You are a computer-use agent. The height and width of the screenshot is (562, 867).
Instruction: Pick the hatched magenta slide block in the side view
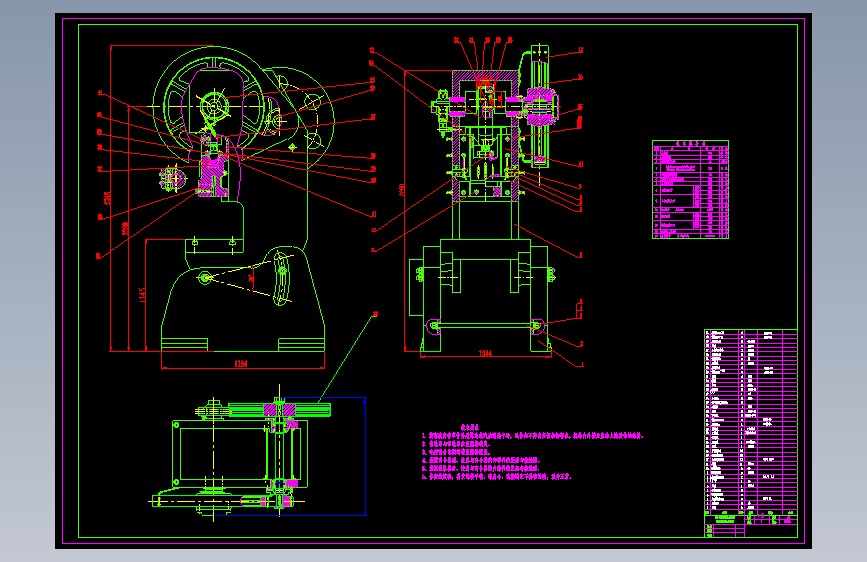[212, 175]
